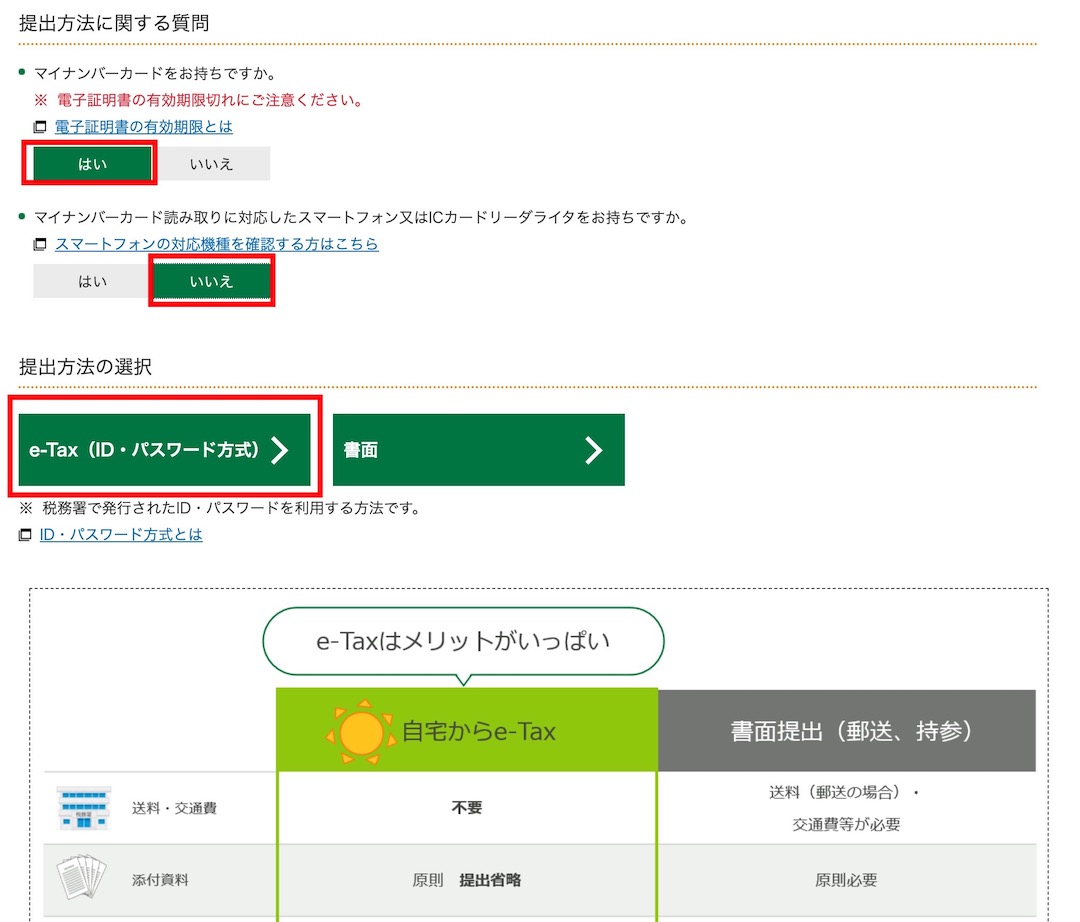Viewport: 1080px width, 922px height.
Task: Click building icon in 送料・交通費 row
Action: (x=83, y=808)
